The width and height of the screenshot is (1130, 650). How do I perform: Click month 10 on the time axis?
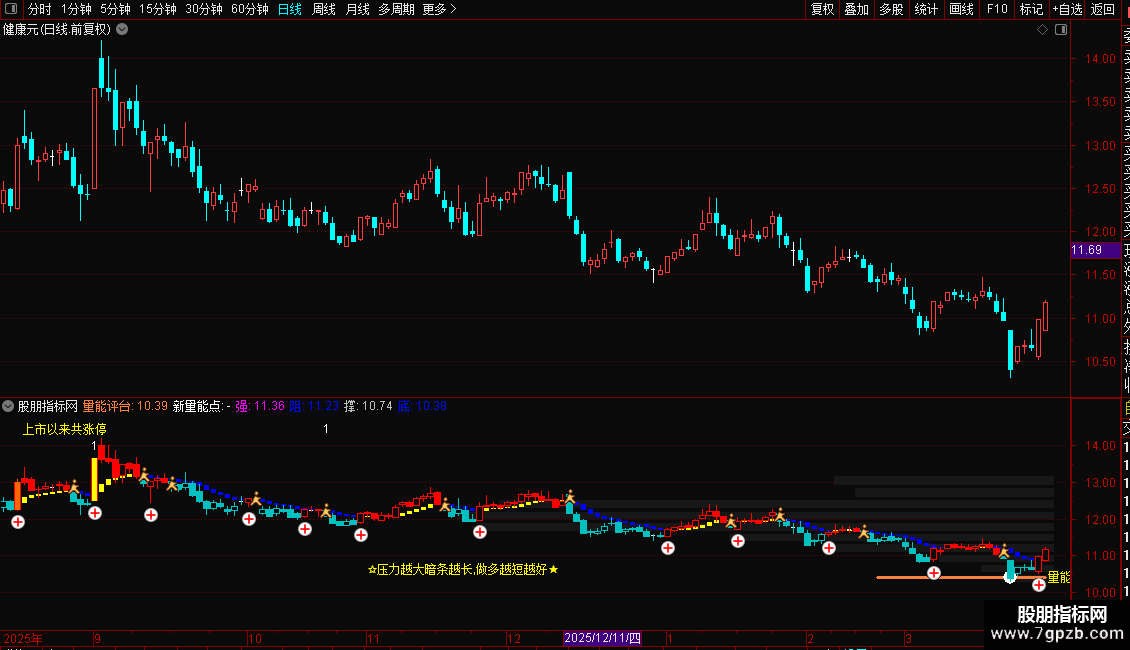pyautogui.click(x=254, y=638)
